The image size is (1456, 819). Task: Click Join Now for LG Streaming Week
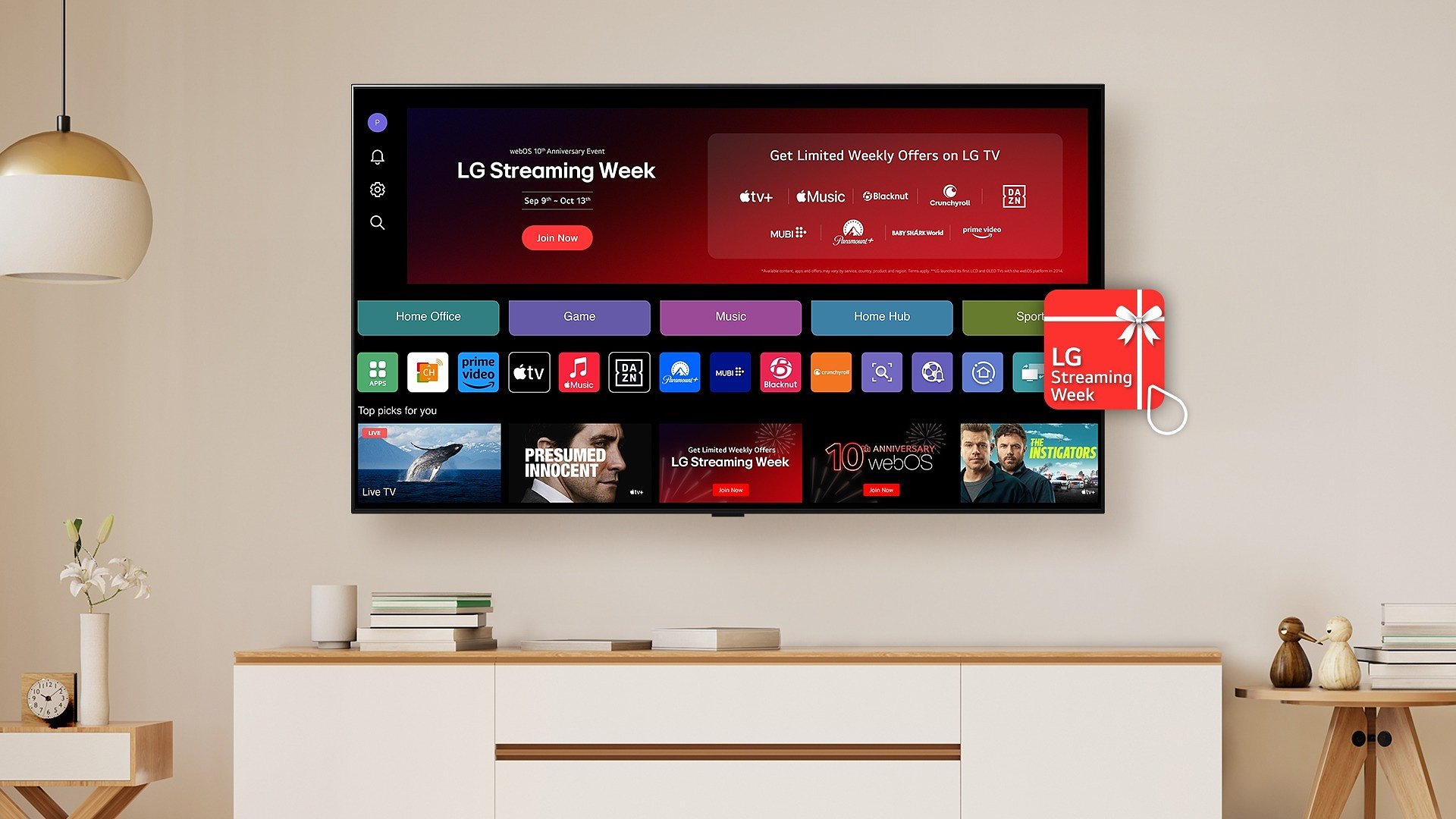click(x=556, y=238)
